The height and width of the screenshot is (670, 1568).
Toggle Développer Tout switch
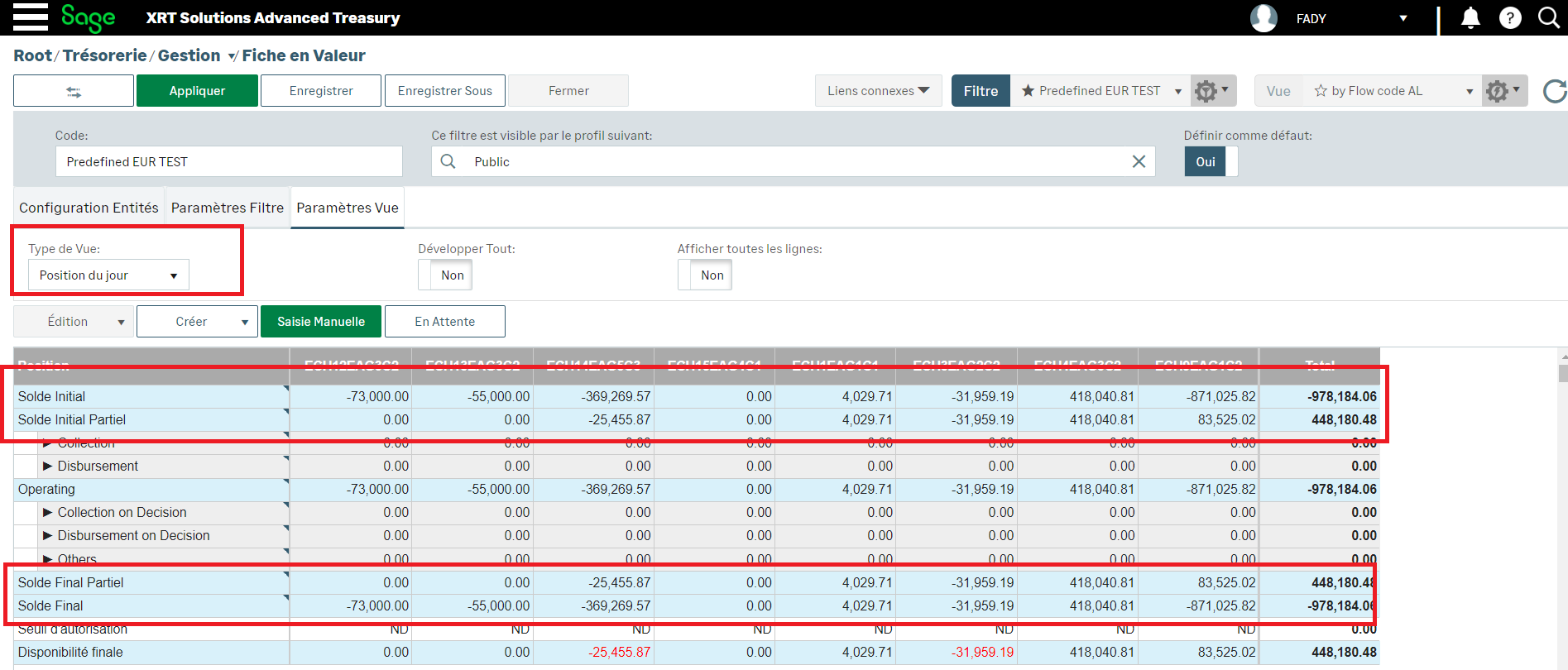pos(445,275)
